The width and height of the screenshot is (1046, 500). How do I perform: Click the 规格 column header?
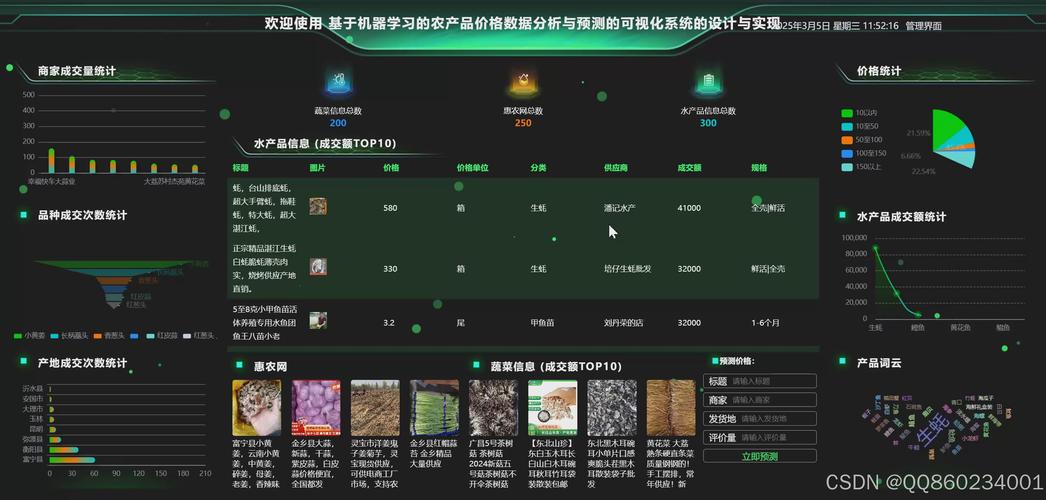pos(759,168)
